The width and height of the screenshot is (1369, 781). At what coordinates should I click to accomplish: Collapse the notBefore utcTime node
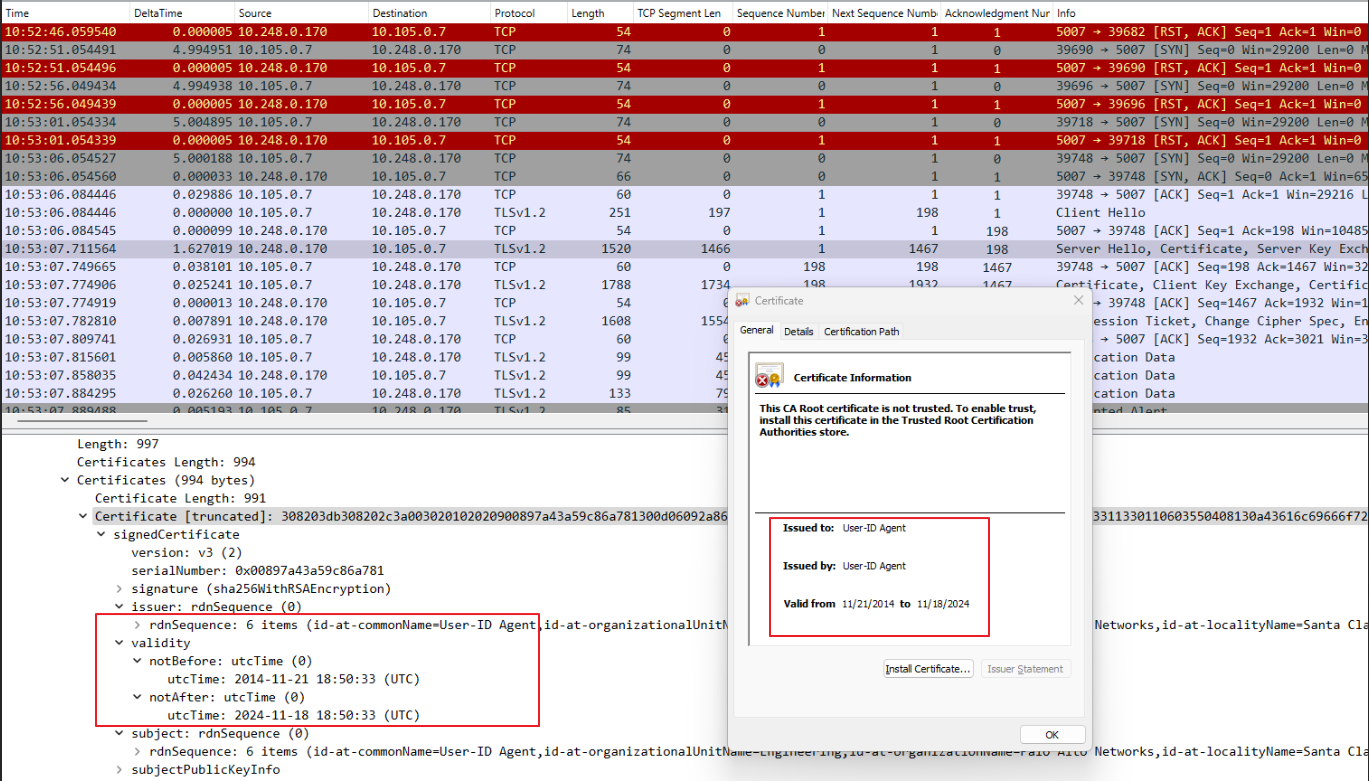[138, 661]
